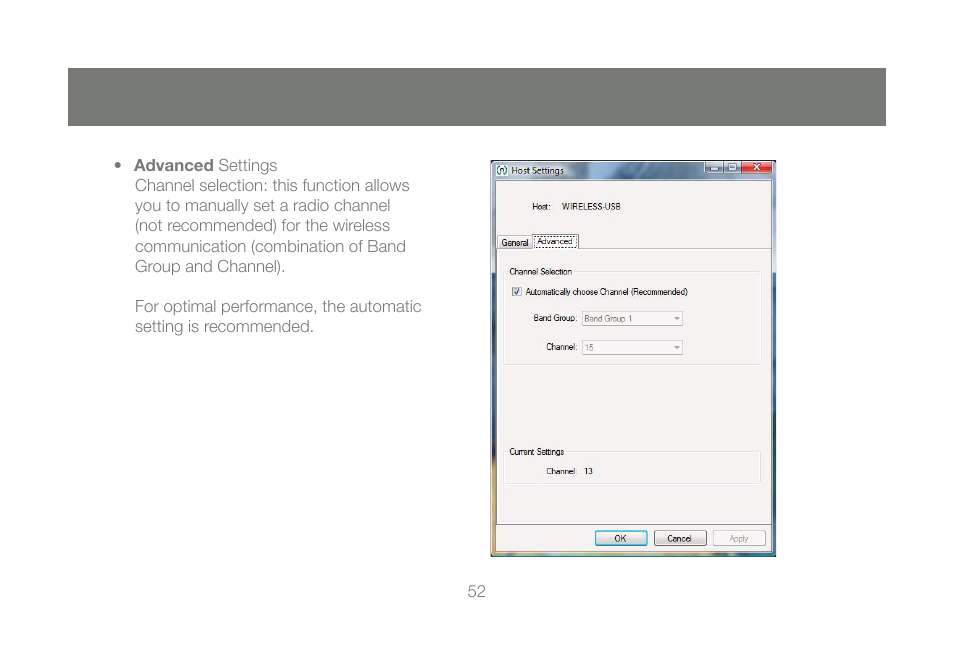Viewport: 954px width, 665px height.
Task: Click the Current Settings group label
Action: (x=537, y=451)
